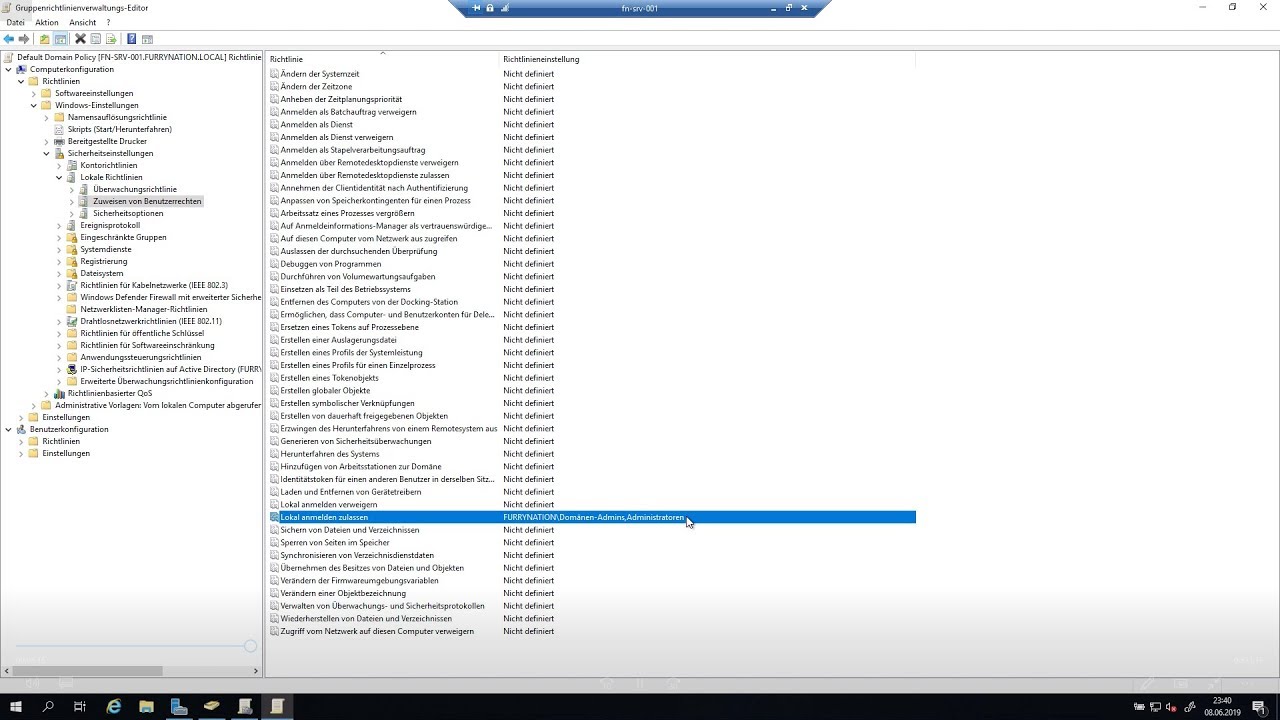Launch Internet Explorer from the taskbar
The height and width of the screenshot is (720, 1280).
pos(114,706)
